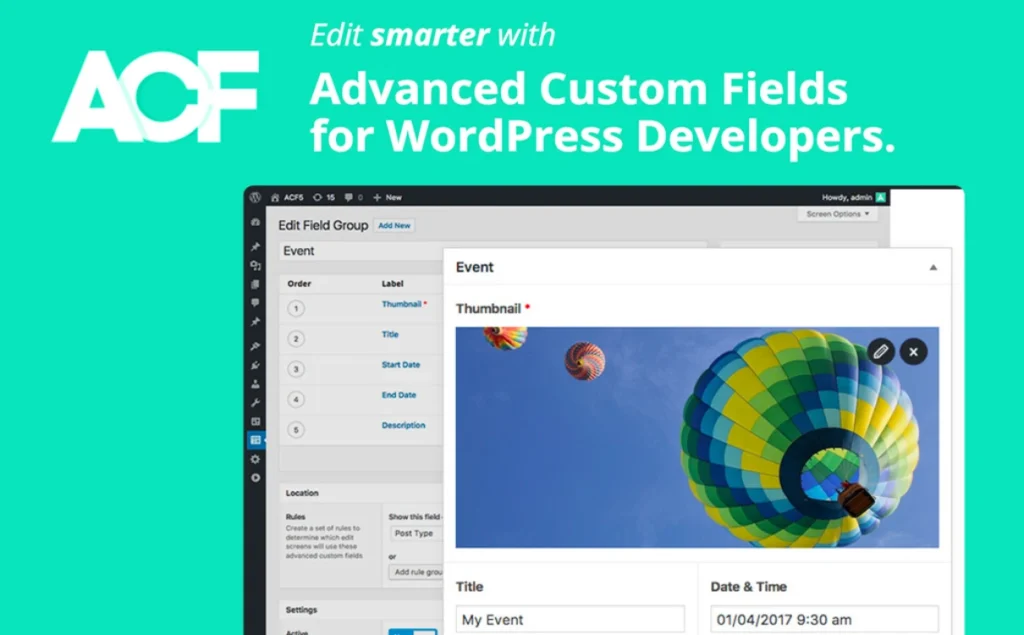This screenshot has height=635, width=1024.
Task: Open the Pages sidebar icon
Action: click(255, 284)
